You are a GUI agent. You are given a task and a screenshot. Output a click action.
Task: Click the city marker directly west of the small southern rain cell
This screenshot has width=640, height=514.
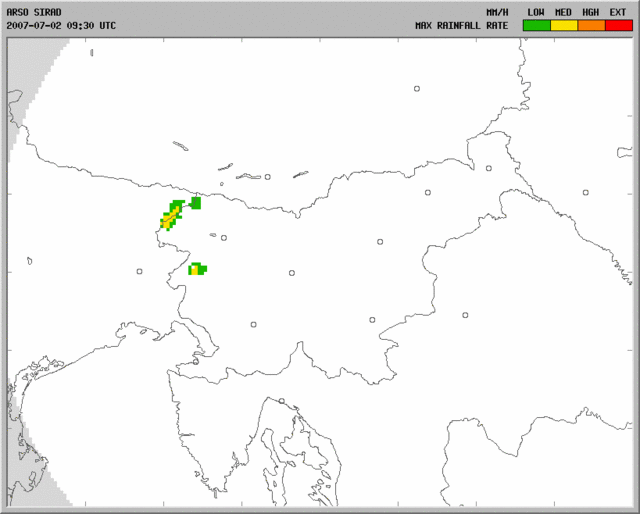point(140,270)
